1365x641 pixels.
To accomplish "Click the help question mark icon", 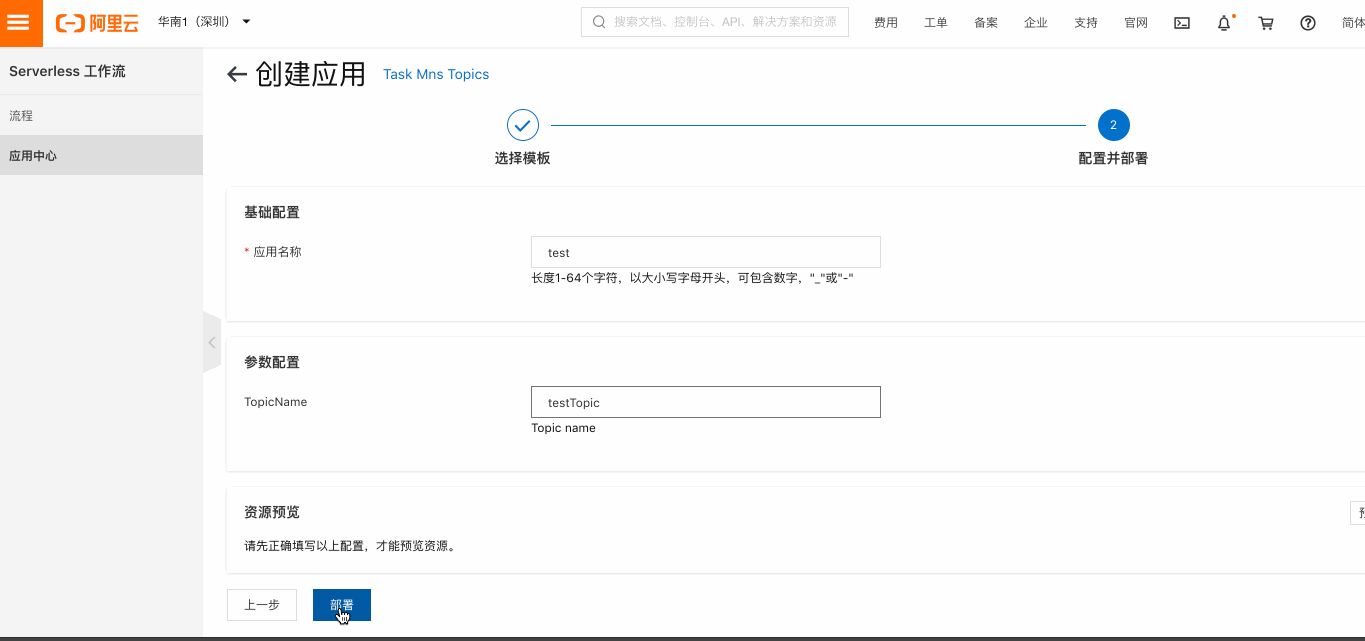I will pos(1307,22).
